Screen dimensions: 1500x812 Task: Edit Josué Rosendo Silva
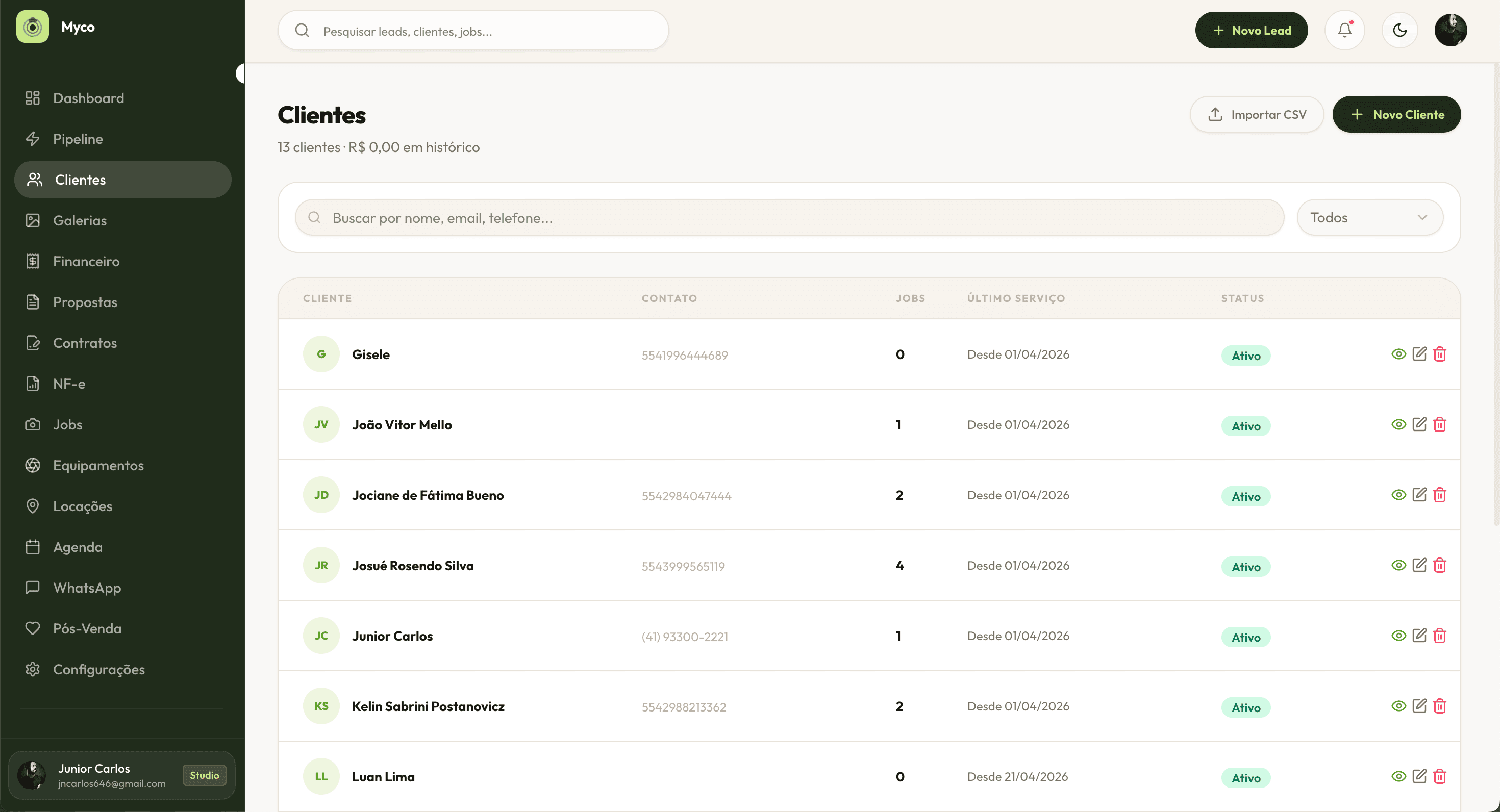[x=1419, y=565]
